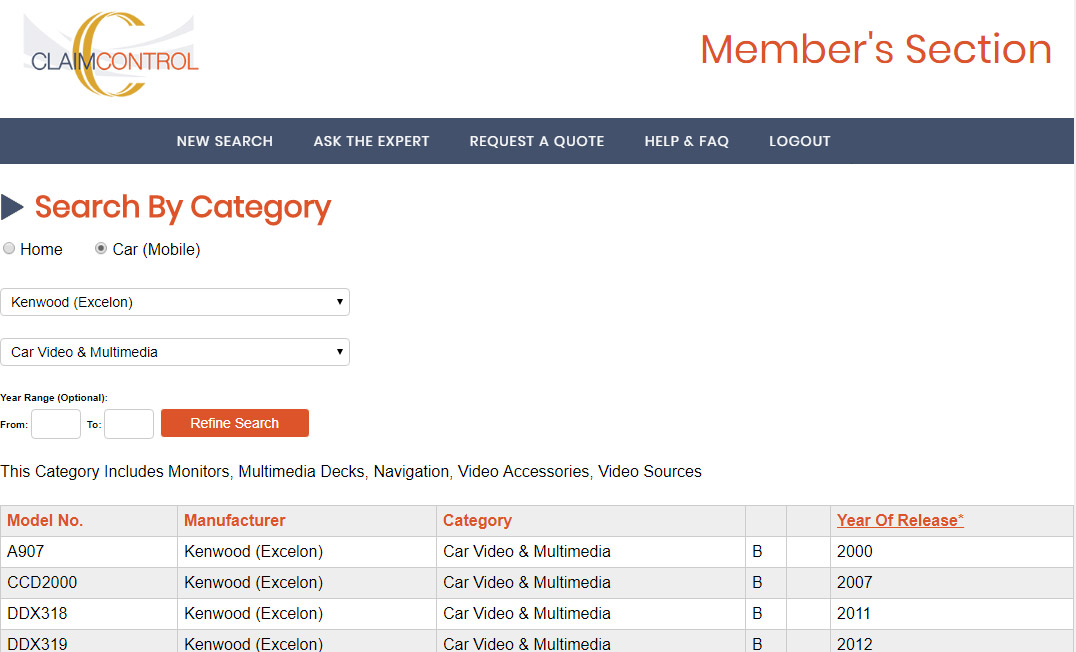This screenshot has height=652, width=1076.
Task: Click year 2011 in DDX318 row
Action: coord(854,613)
